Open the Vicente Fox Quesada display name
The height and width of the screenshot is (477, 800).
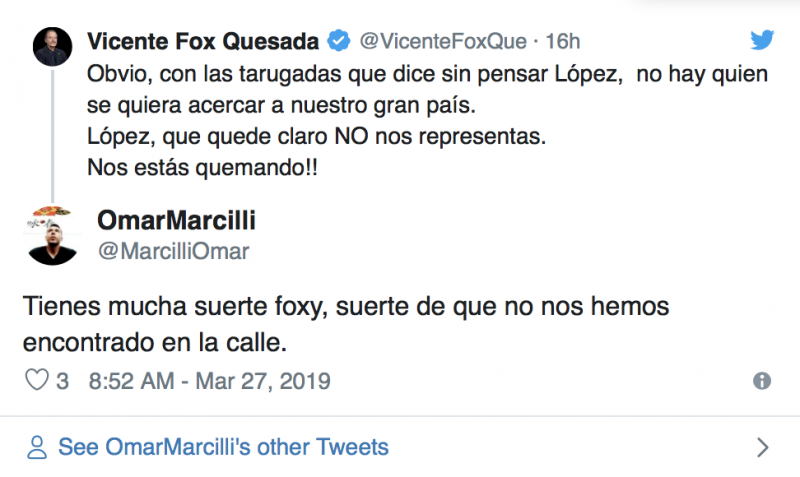[203, 41]
